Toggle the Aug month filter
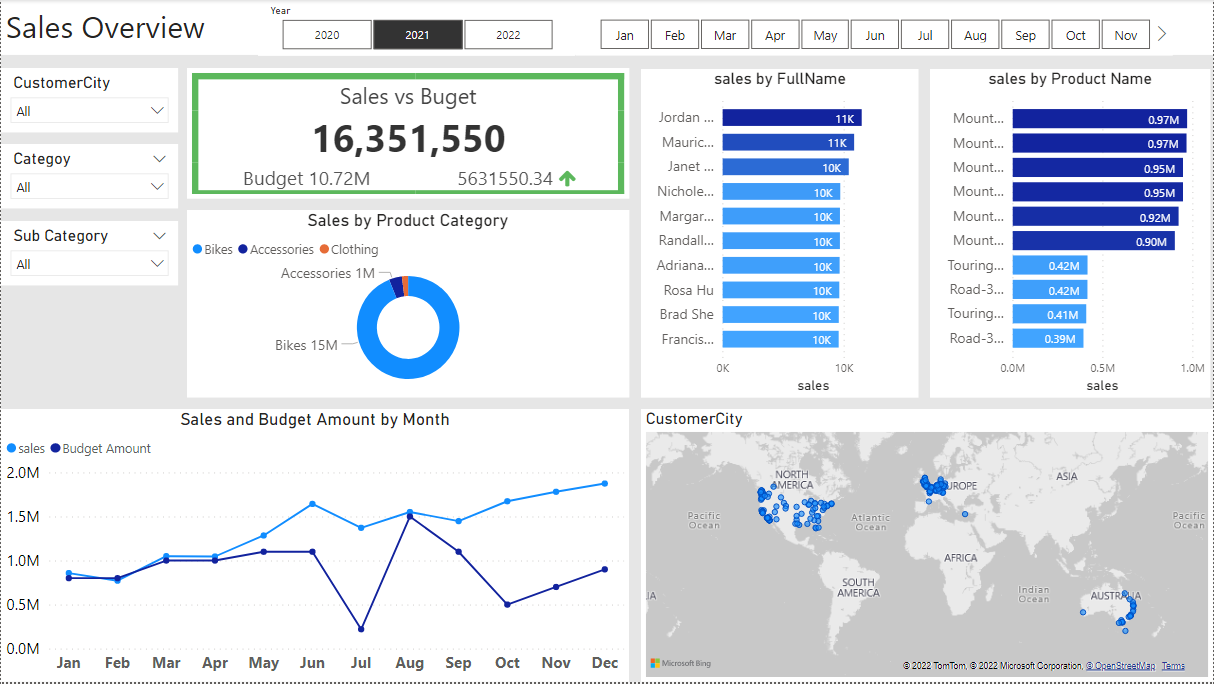The height and width of the screenshot is (684, 1214). coord(974,33)
